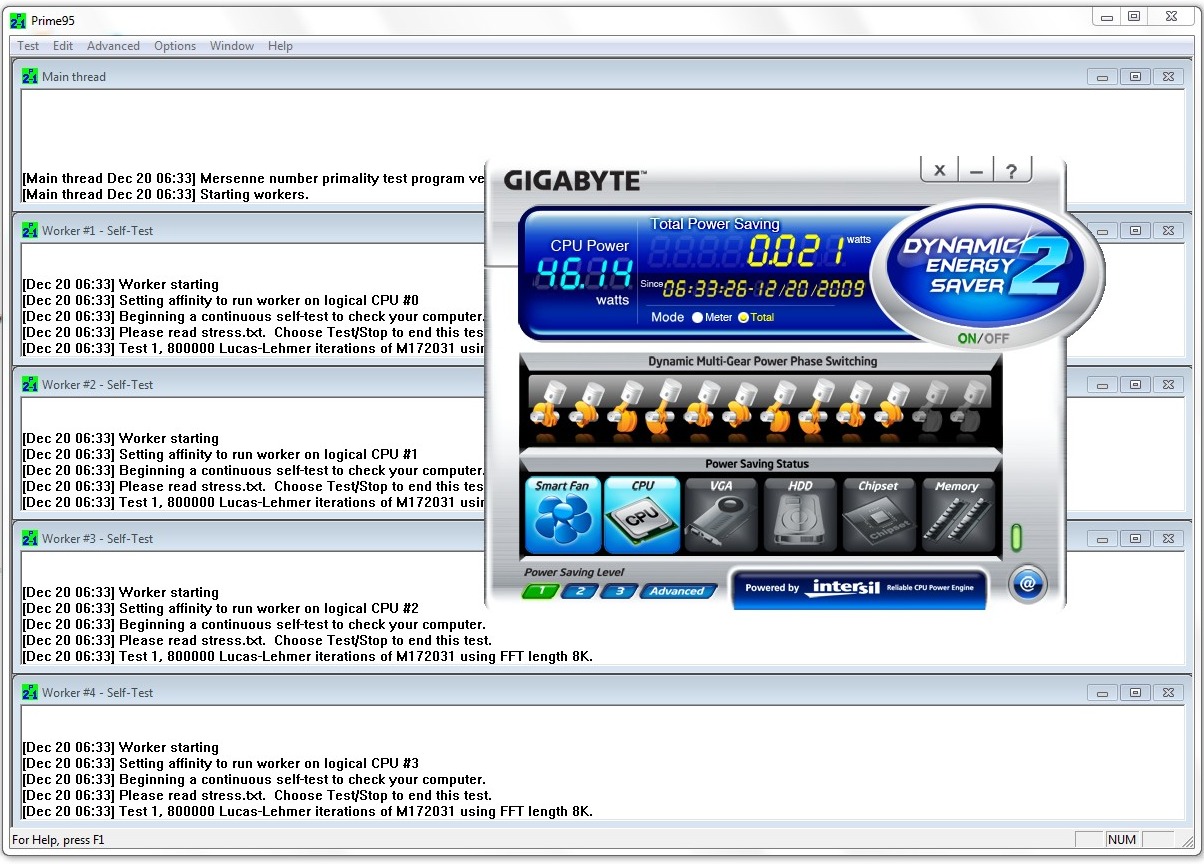Toggle Smart Fan power saving

tap(562, 515)
